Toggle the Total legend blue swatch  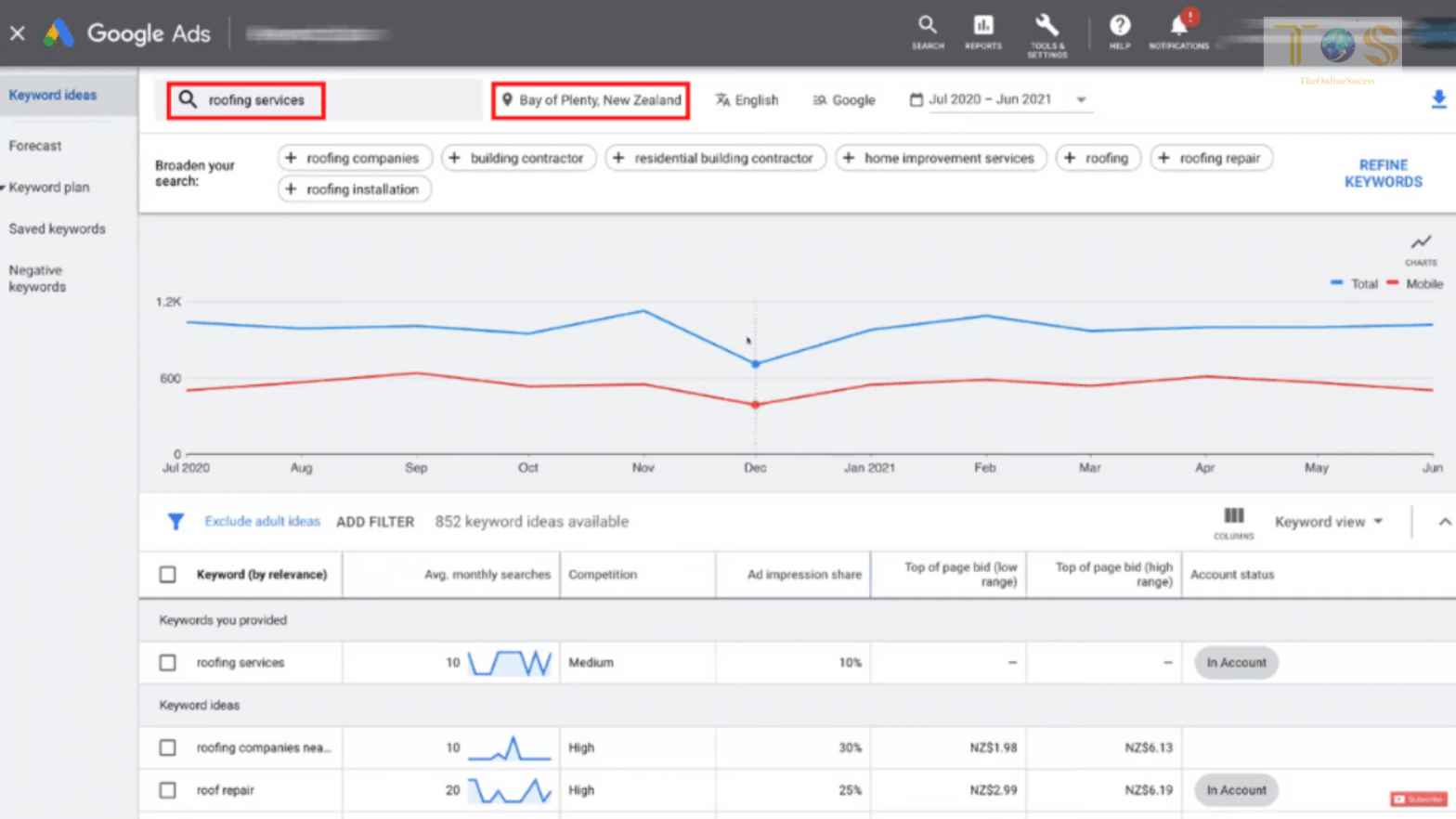(1336, 283)
